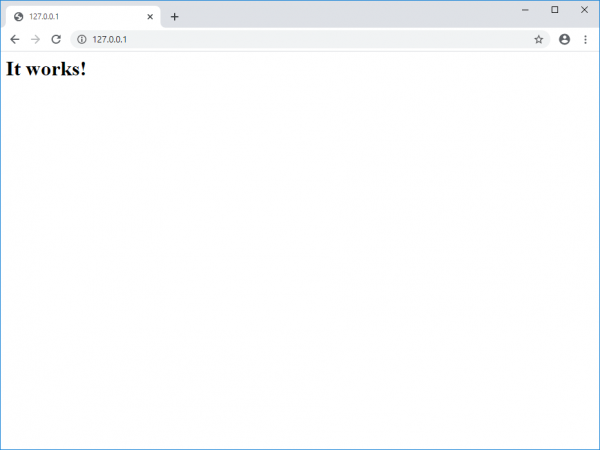View site information via the info icon
This screenshot has width=600, height=450.
point(82,39)
